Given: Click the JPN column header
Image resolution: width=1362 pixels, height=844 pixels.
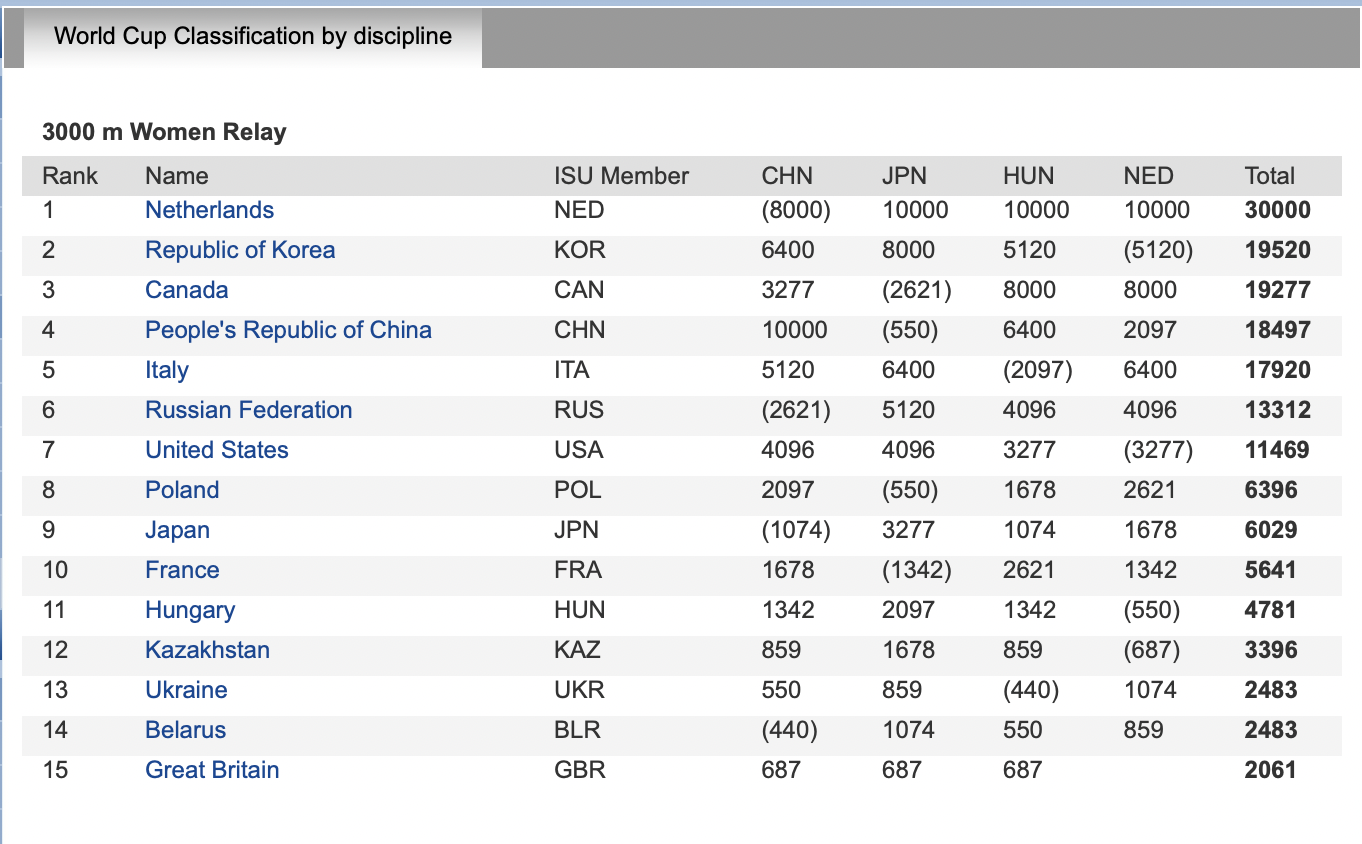Looking at the screenshot, I should (904, 176).
